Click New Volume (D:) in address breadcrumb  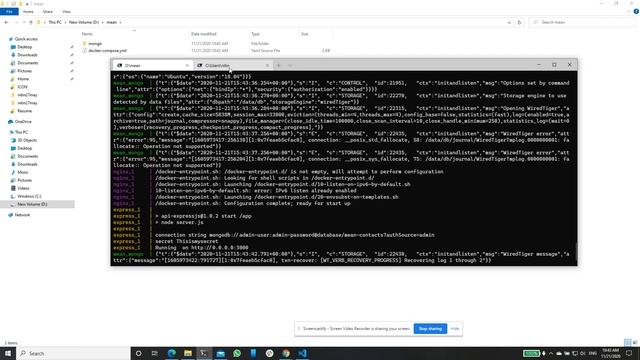tap(84, 22)
